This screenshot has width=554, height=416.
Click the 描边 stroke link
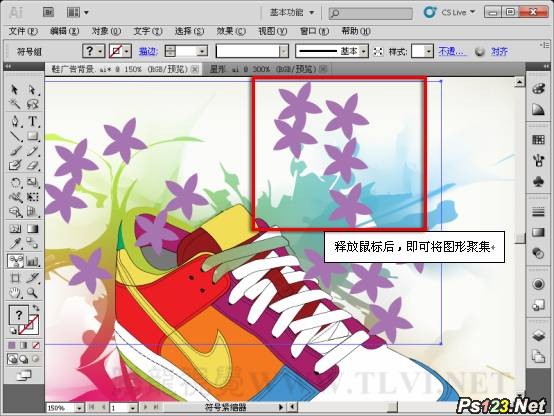[148, 52]
